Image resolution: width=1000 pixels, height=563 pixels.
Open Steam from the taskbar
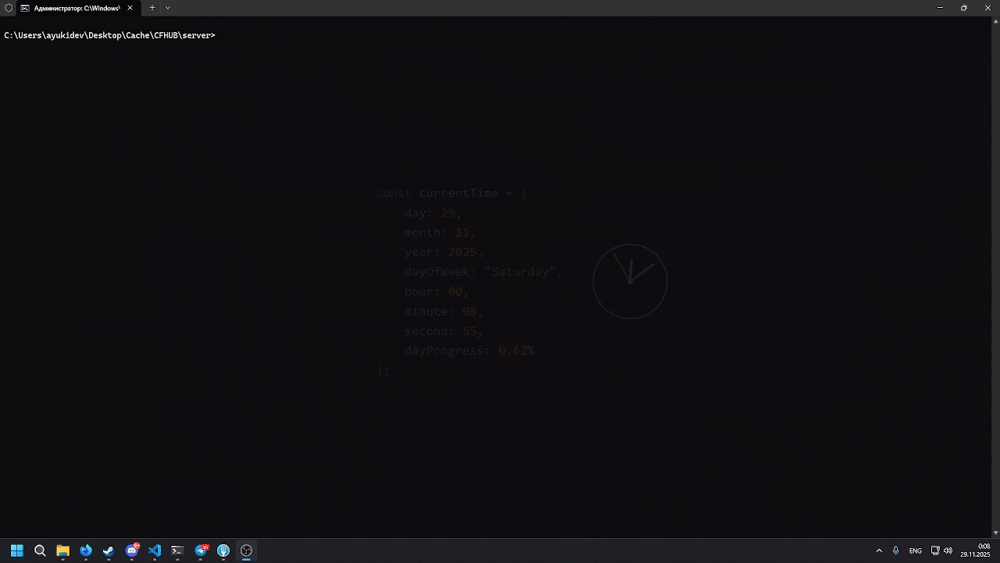pyautogui.click(x=108, y=550)
